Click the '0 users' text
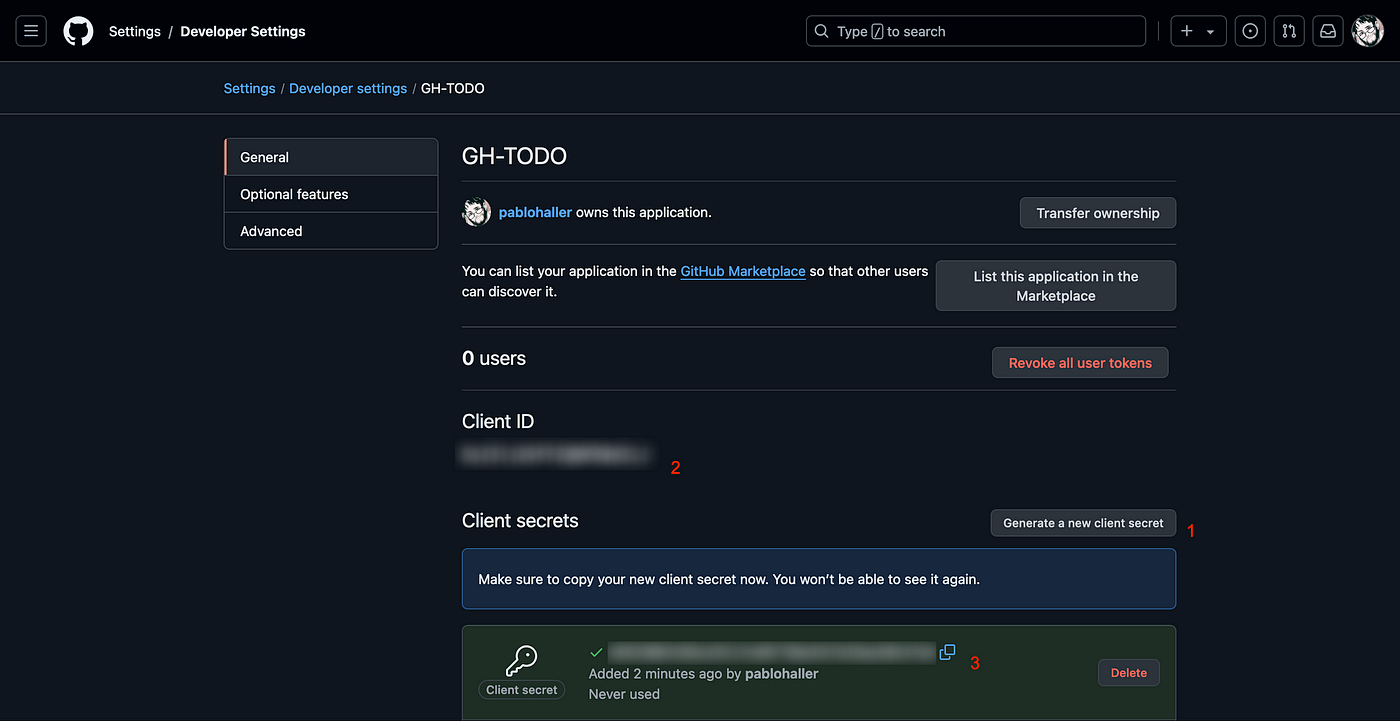 [x=494, y=358]
